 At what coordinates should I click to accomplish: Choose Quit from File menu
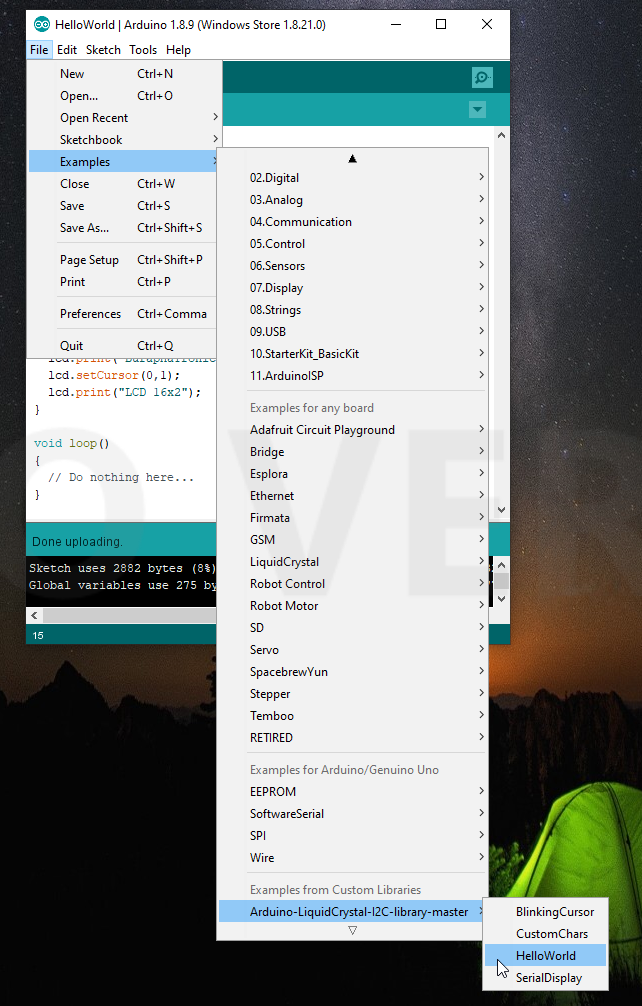click(124, 345)
